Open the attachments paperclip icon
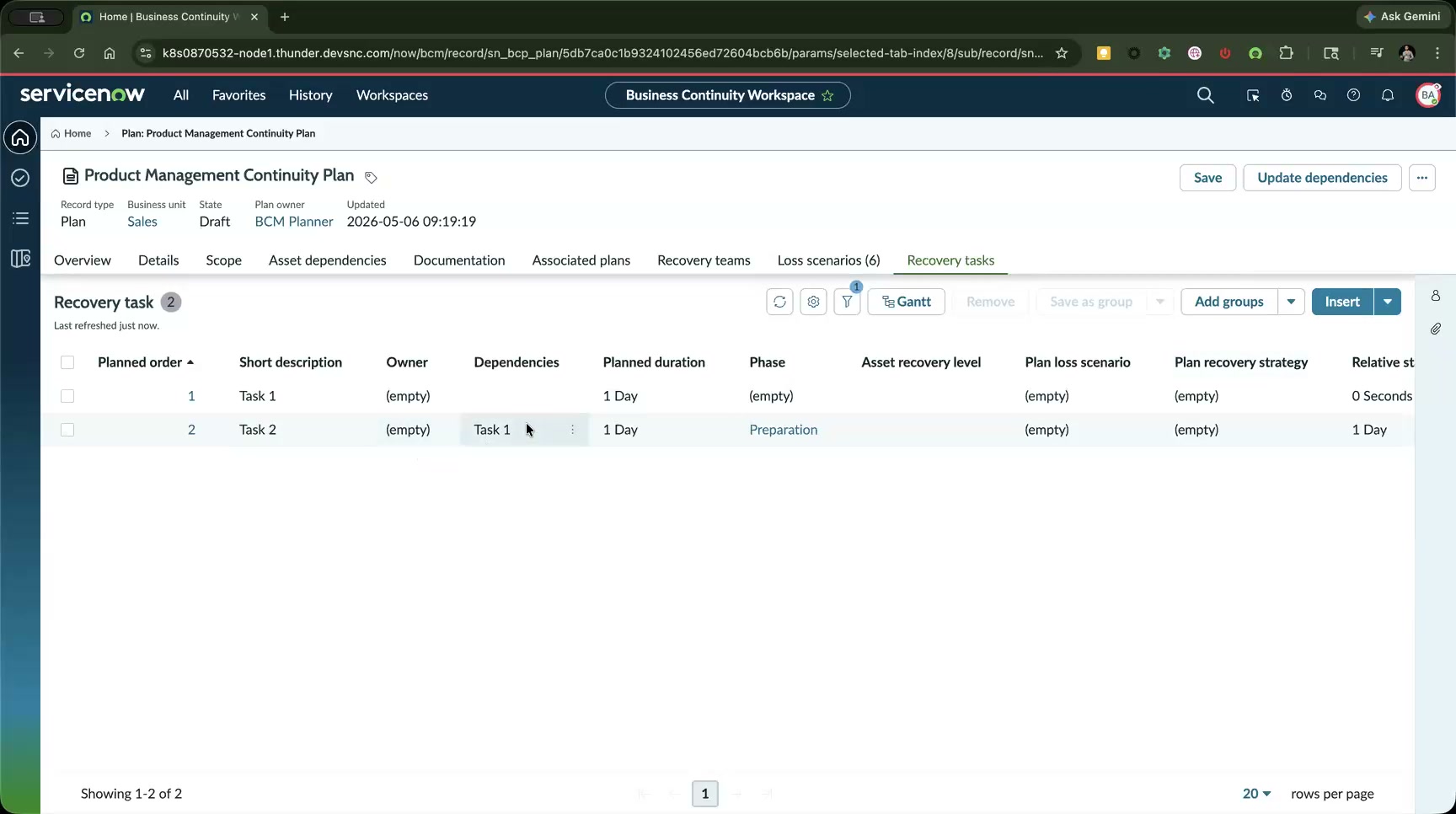 (x=1436, y=329)
